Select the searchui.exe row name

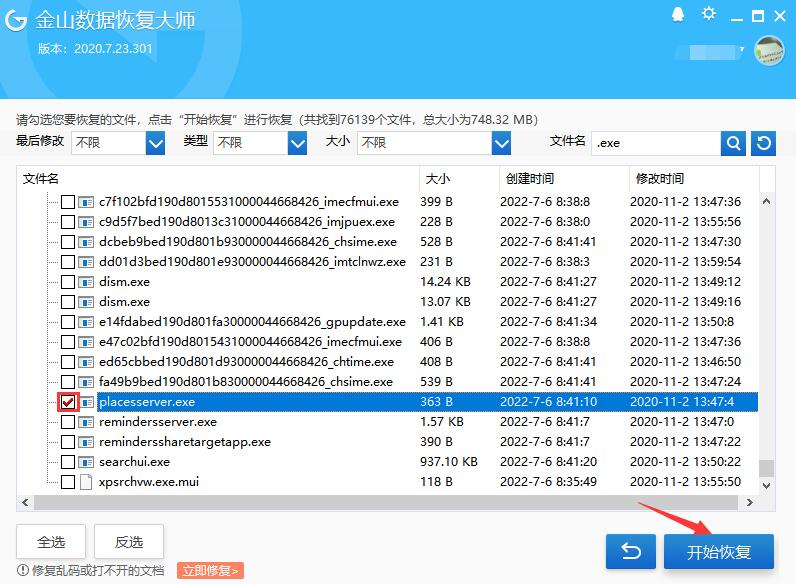point(134,462)
